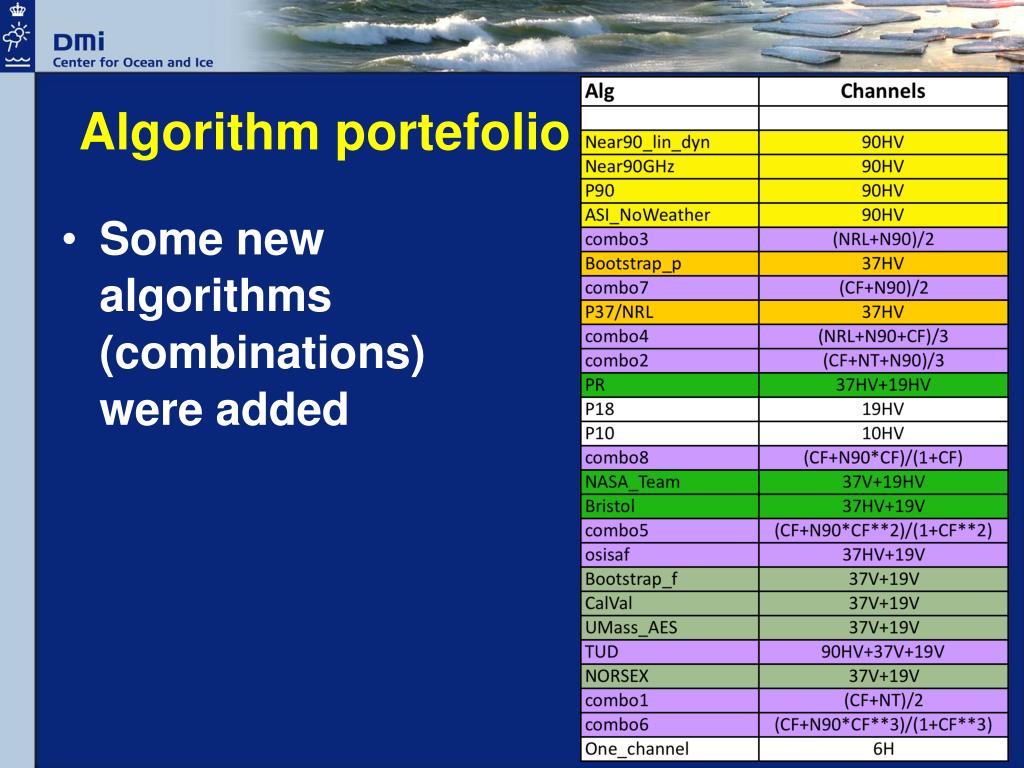Click the "ASI_NoWeather" table cell
The width and height of the screenshot is (1024, 768).
[670, 215]
